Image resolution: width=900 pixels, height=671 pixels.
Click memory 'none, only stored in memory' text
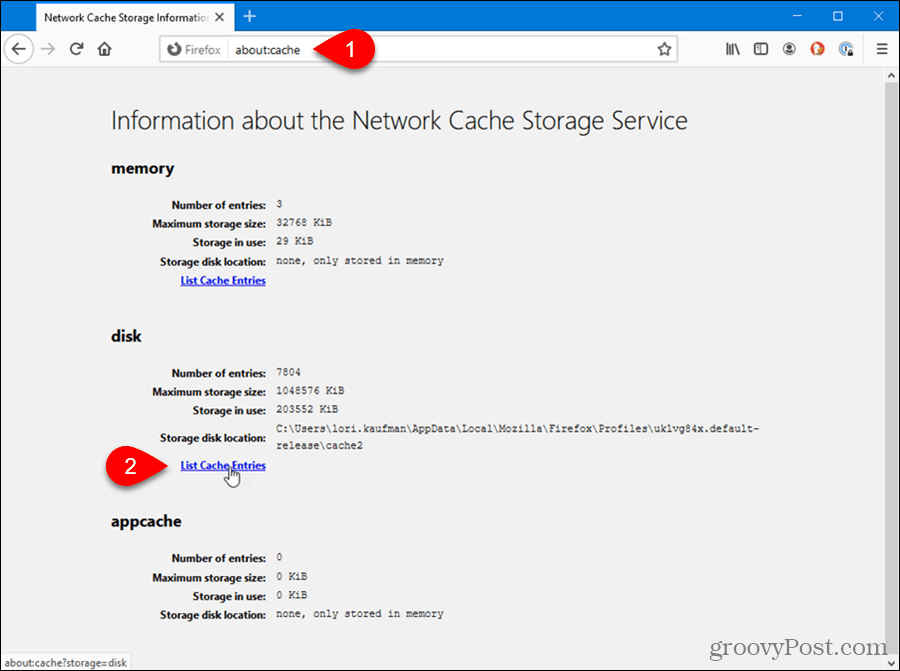click(360, 261)
